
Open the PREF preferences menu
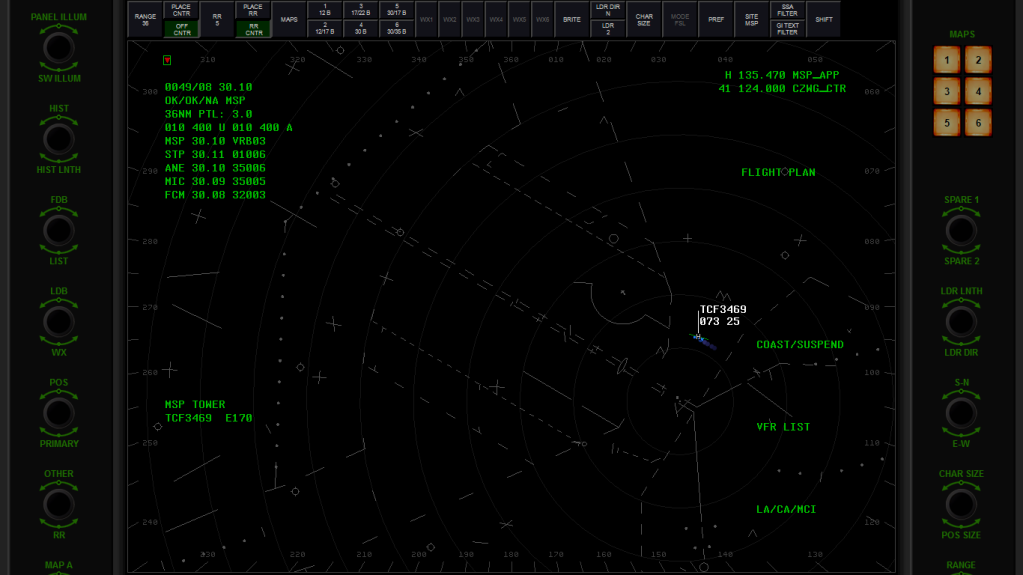click(x=716, y=19)
